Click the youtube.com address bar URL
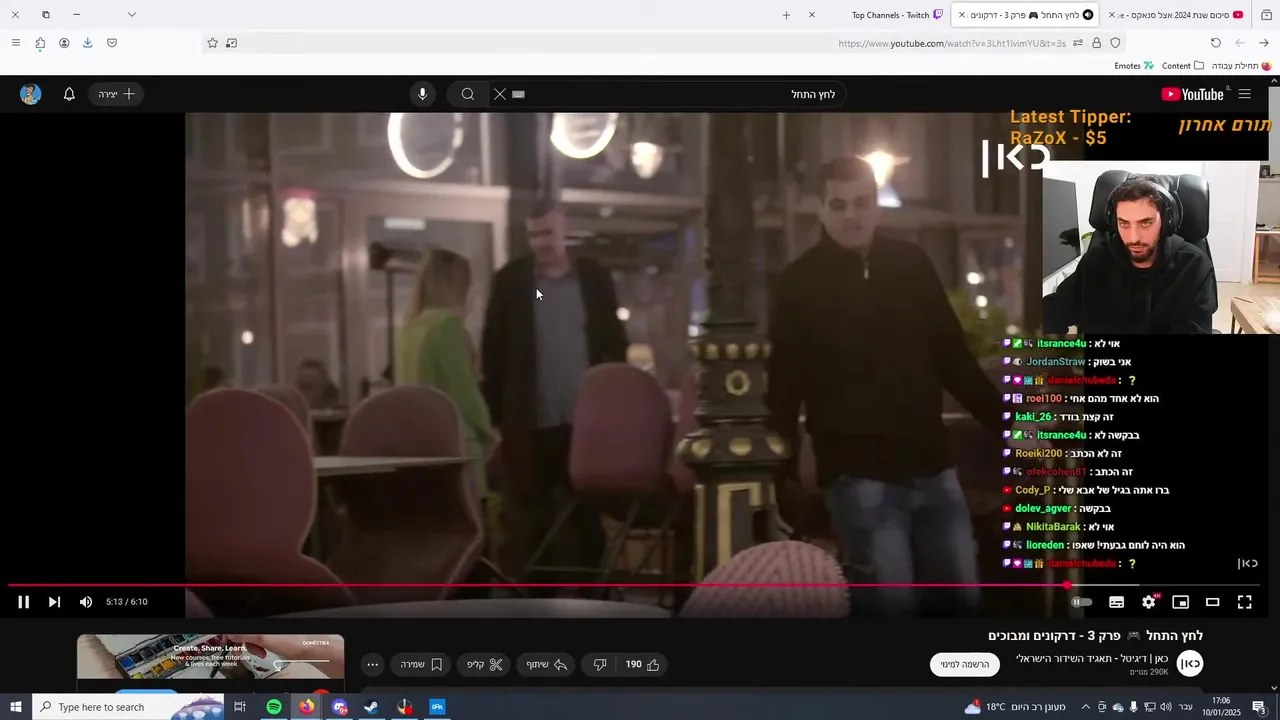This screenshot has height=720, width=1280. pyautogui.click(x=952, y=43)
